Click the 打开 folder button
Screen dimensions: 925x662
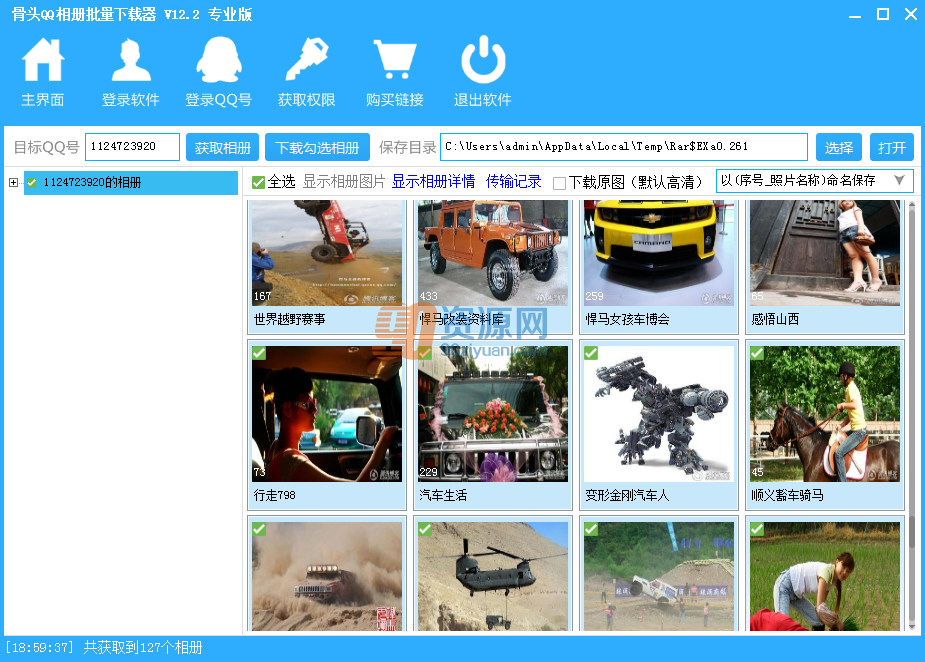[891, 148]
